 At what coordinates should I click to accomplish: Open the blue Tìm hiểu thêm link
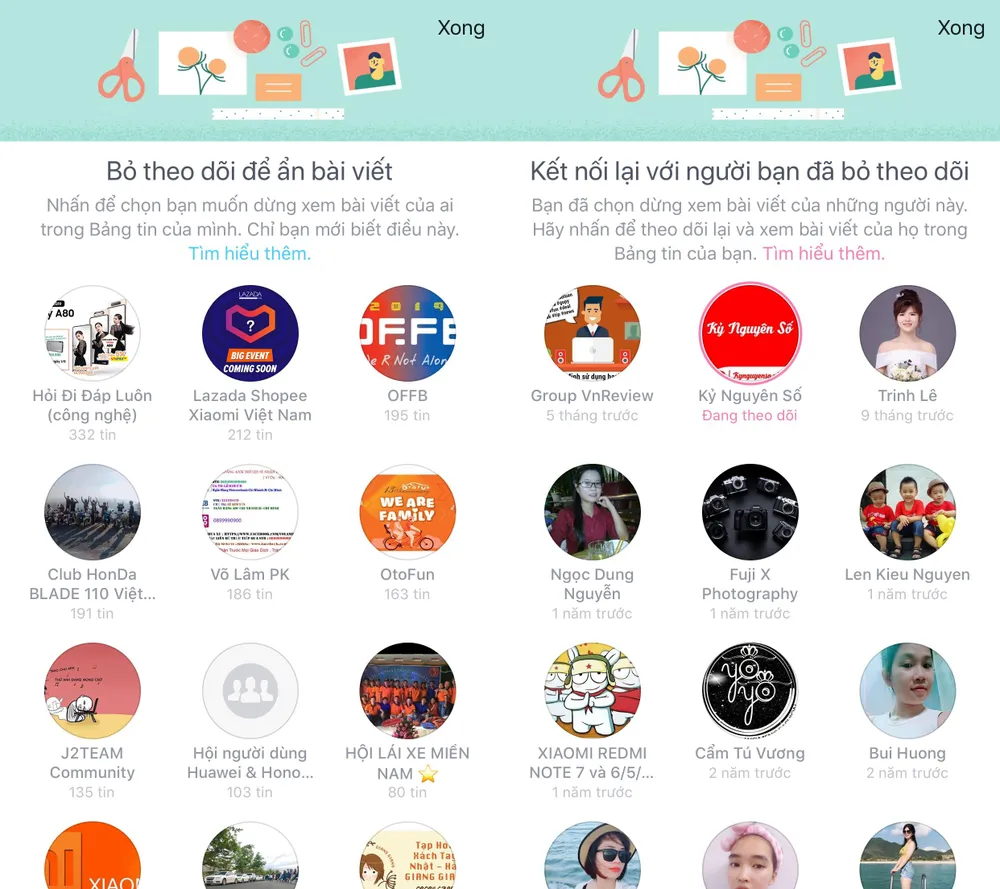click(x=249, y=253)
